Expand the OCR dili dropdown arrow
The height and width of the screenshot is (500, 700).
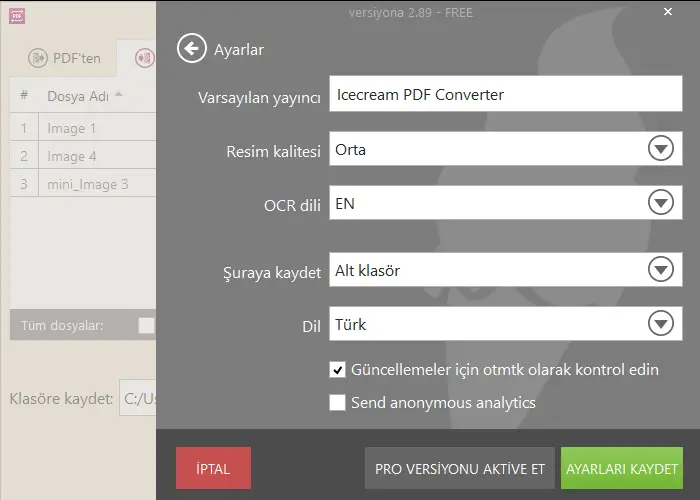[661, 202]
